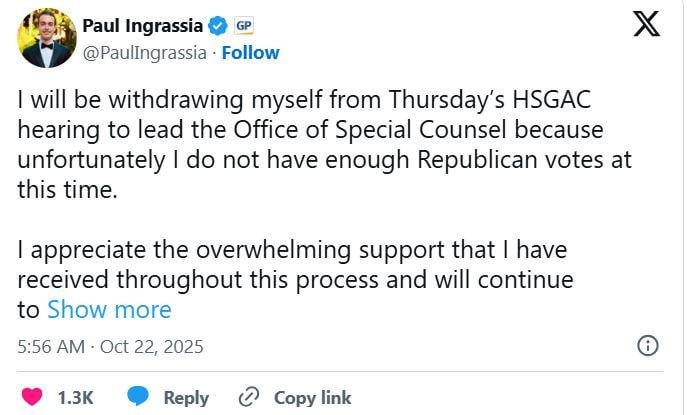
Task: Click the GP affiliation badge
Action: point(243,25)
